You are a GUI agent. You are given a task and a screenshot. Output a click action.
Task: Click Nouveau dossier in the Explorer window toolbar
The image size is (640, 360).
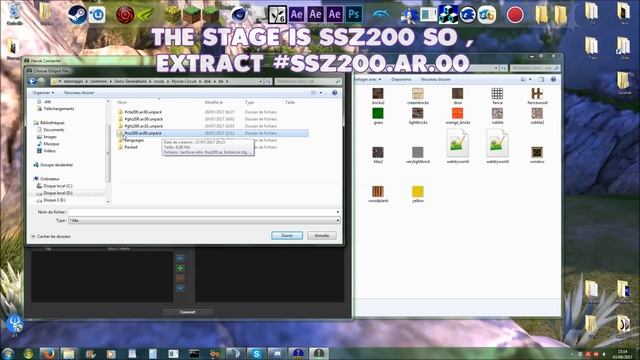(x=436, y=79)
